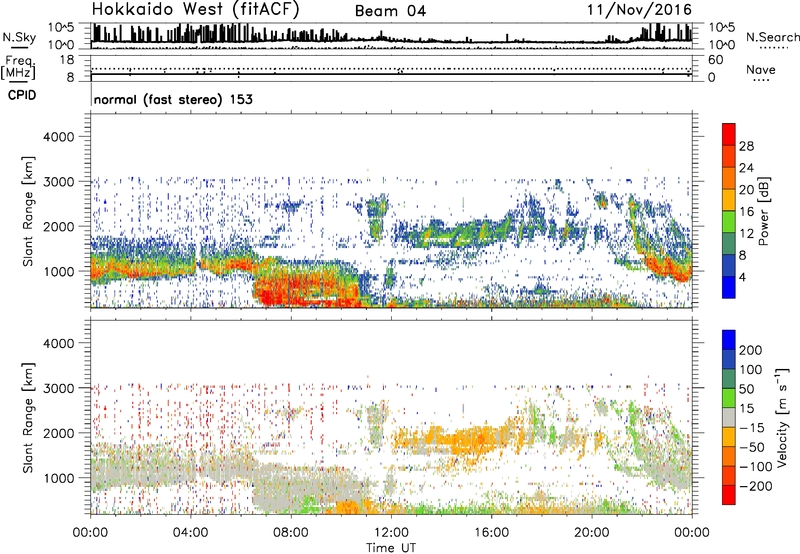Viewport: 800px width, 554px height.
Task: Click the 'CPID' row label
Action: (x=22, y=95)
